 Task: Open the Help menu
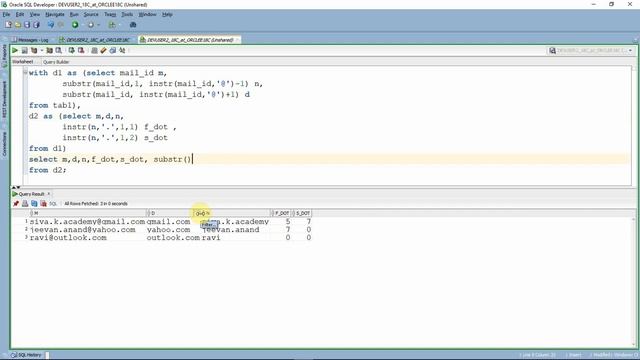167,14
